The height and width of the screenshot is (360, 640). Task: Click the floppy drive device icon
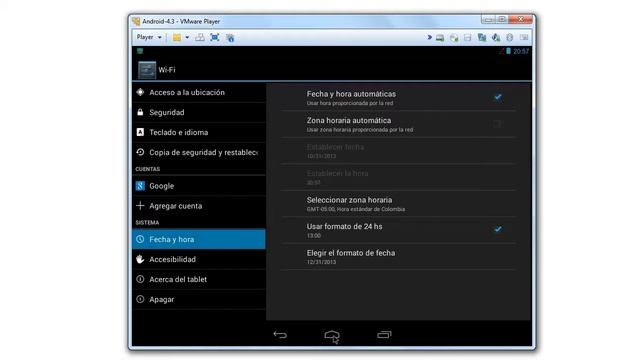[x=468, y=38]
